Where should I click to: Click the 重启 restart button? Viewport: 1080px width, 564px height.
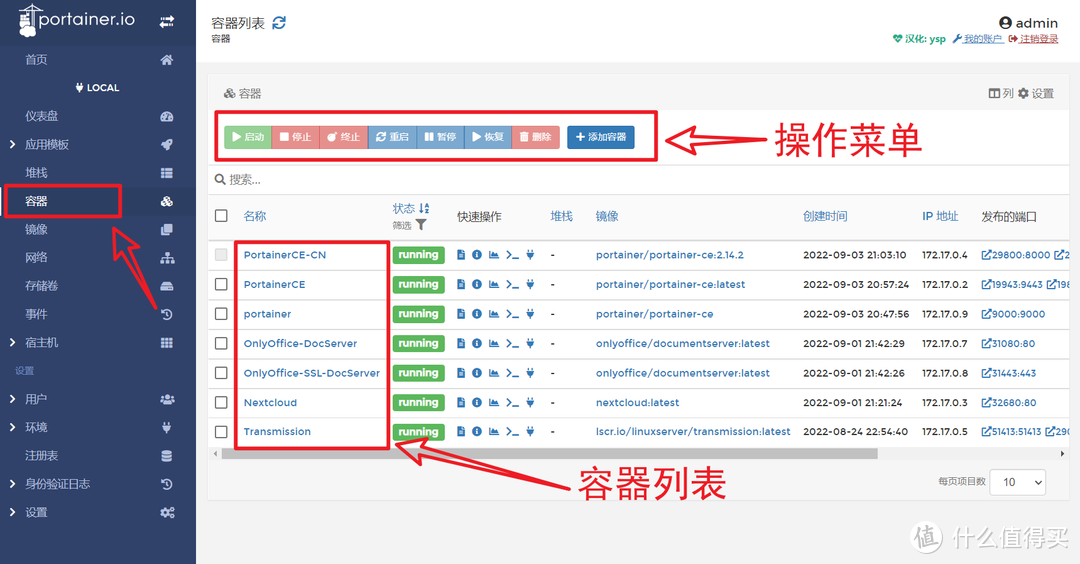(392, 137)
